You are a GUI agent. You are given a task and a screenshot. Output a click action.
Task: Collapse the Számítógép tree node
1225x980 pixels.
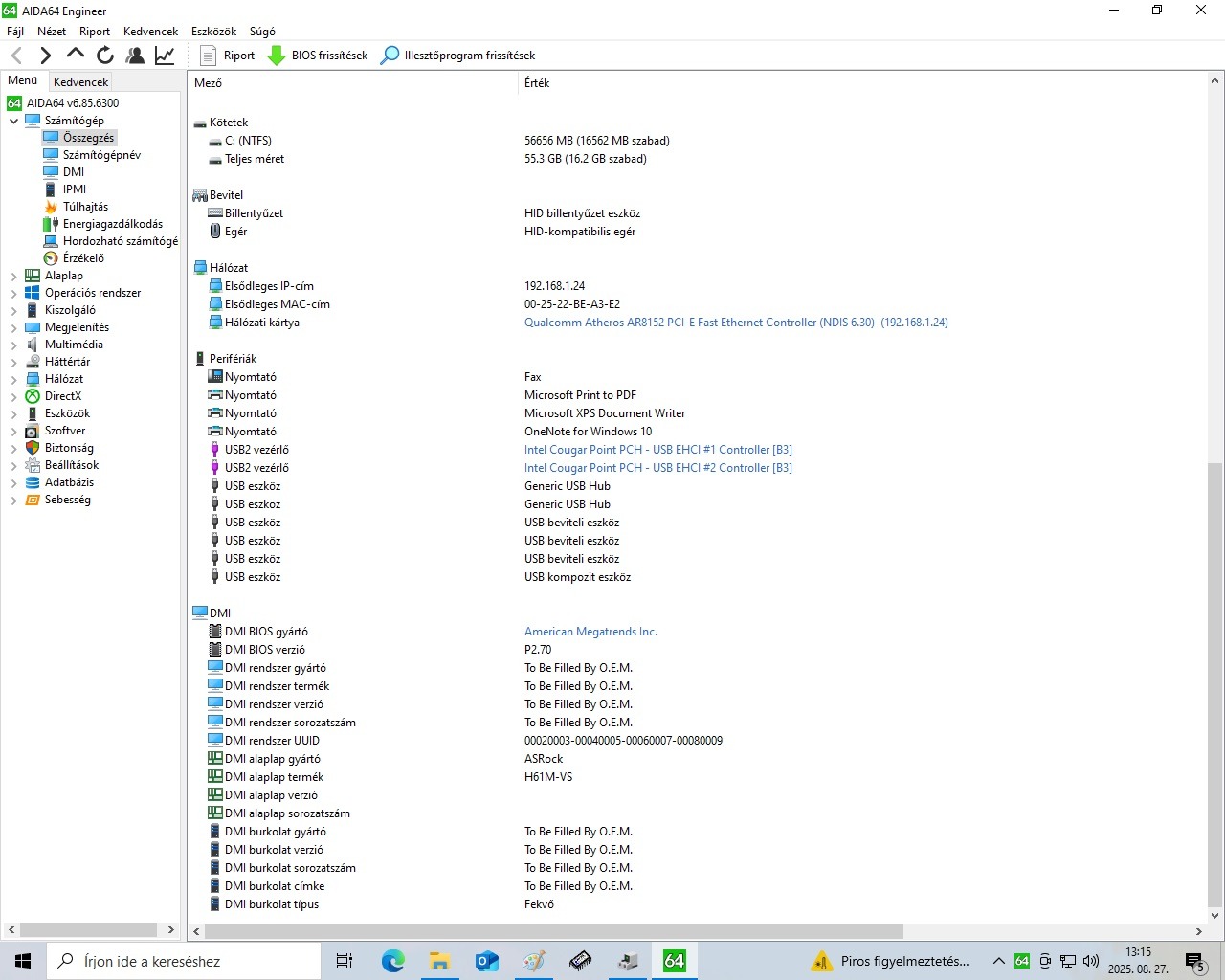[13, 121]
